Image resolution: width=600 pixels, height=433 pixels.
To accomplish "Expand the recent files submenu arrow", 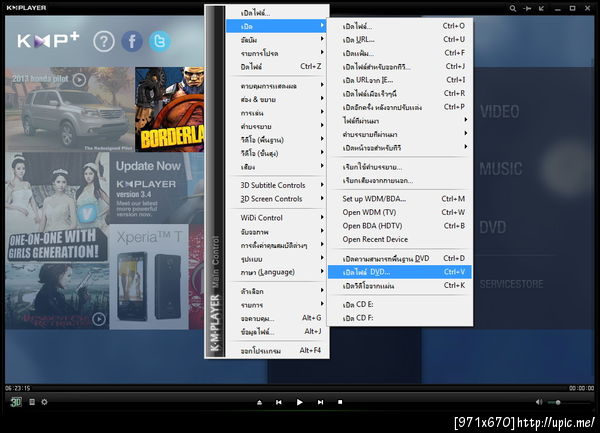I will coord(466,120).
